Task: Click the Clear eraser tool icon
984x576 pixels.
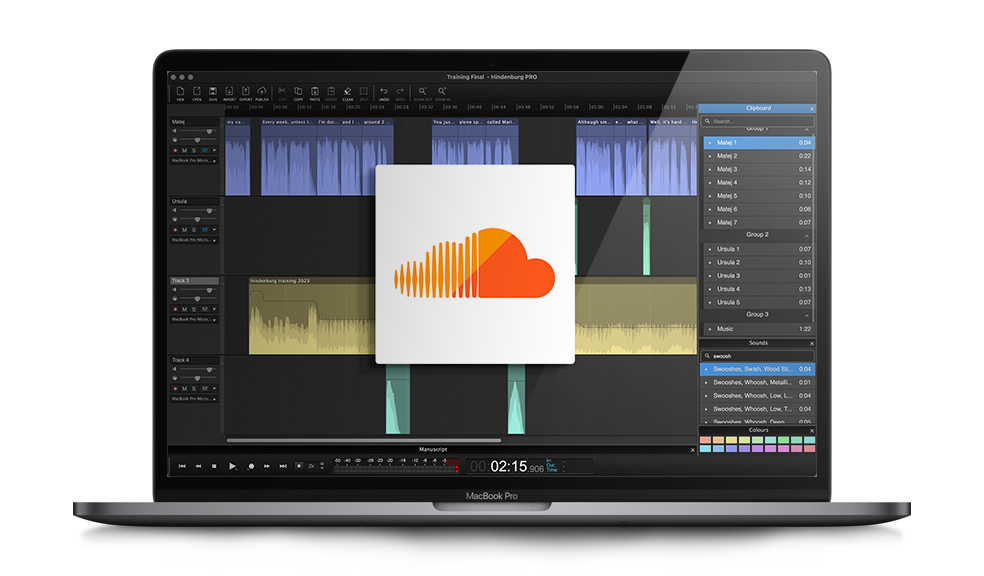Action: click(x=347, y=92)
